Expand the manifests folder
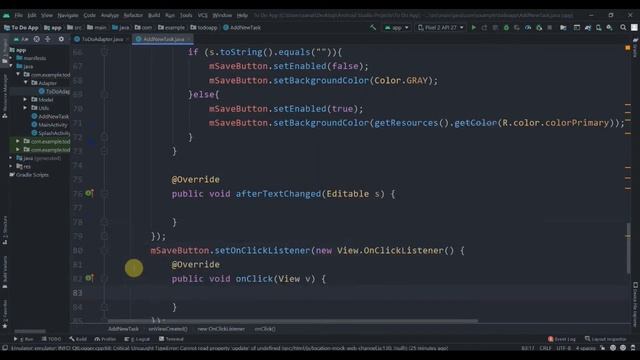This screenshot has height=360, width=640. click(x=11, y=58)
